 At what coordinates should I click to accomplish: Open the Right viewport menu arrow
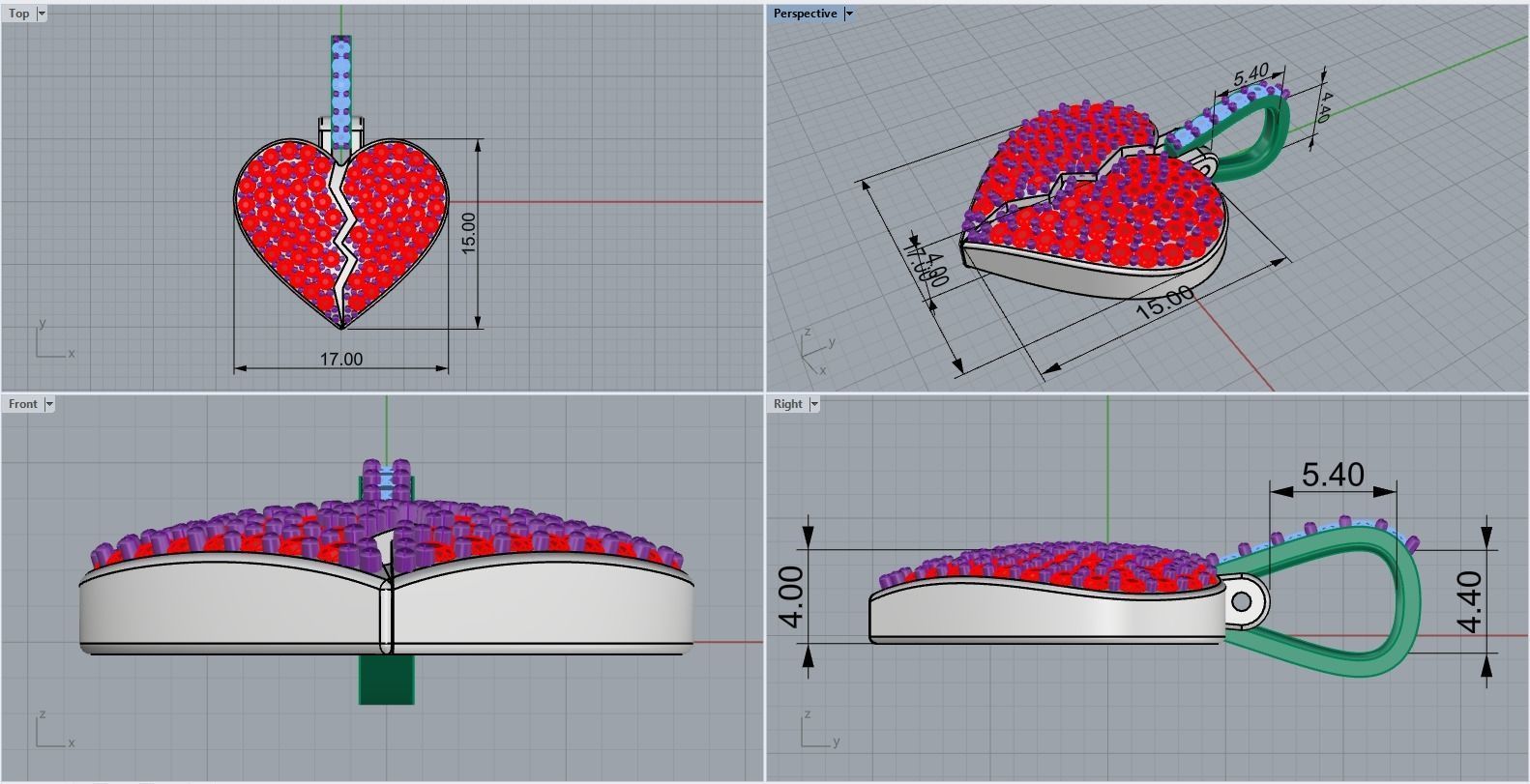tap(814, 404)
